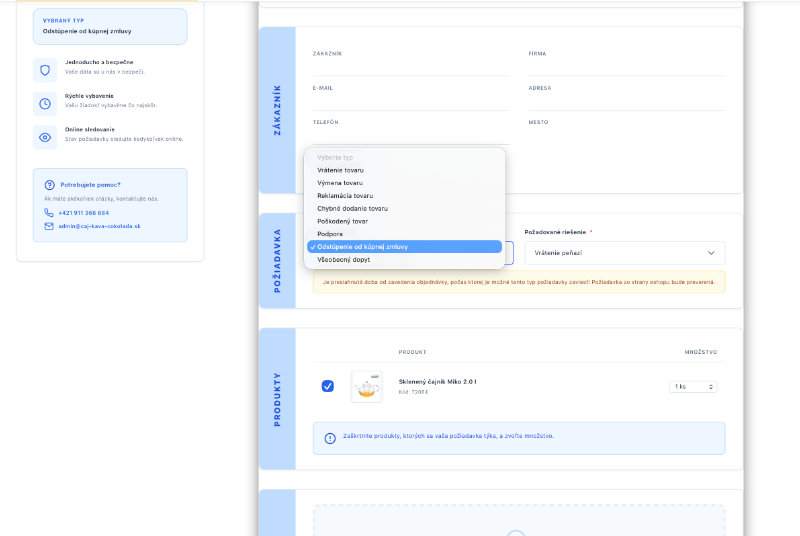Click the Množstvo column header
The height and width of the screenshot is (536, 800).
click(701, 352)
